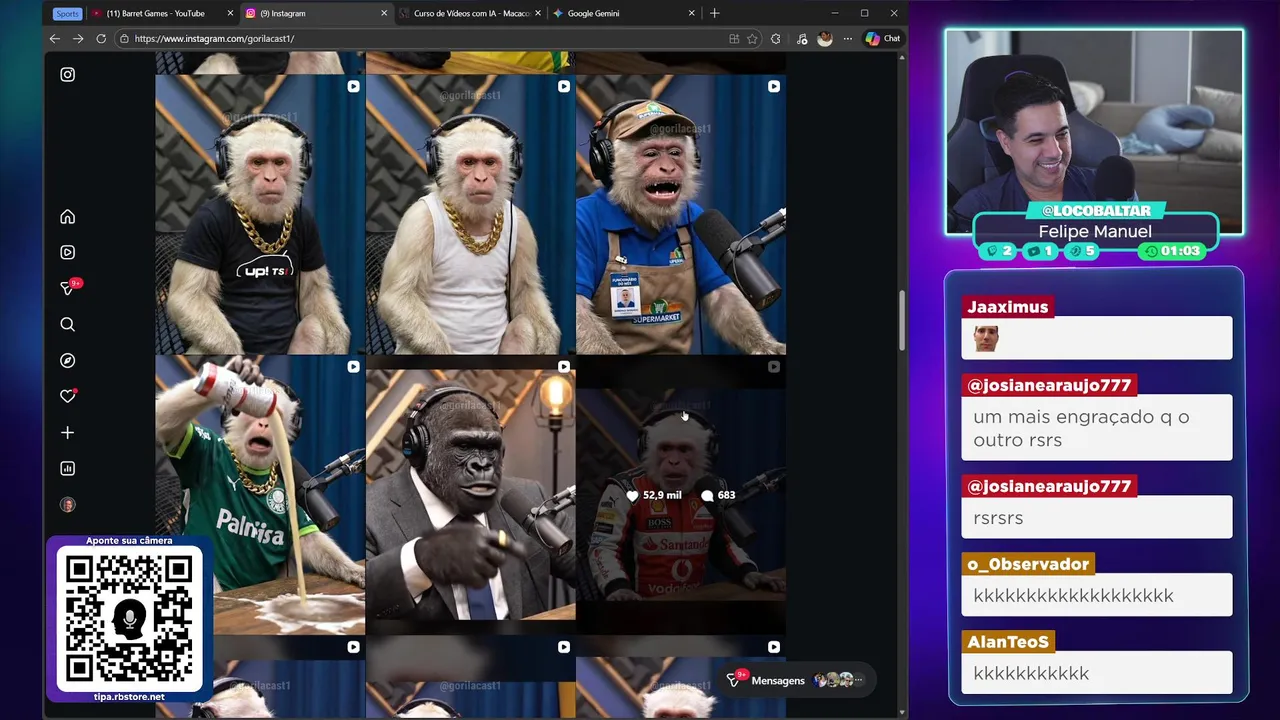This screenshot has height=720, width=1280.
Task: Open the Palmeiras jersey monkey reel
Action: tap(260, 495)
